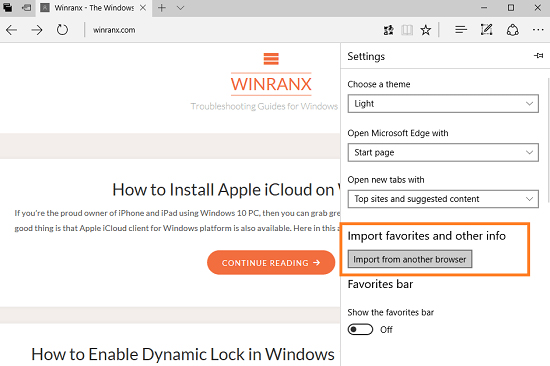Open the WINRANX hamburger menu icon
The height and width of the screenshot is (366, 550).
[x=271, y=59]
